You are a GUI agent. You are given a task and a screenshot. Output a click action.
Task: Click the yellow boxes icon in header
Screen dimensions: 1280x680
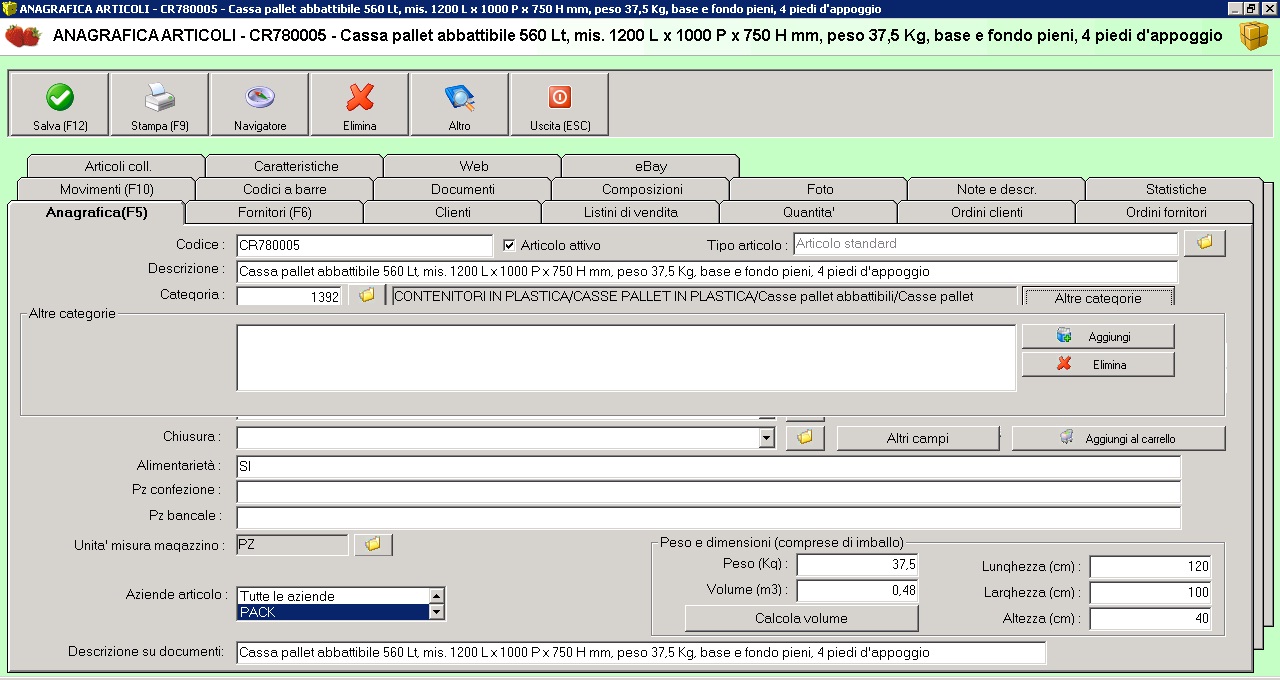click(1254, 35)
